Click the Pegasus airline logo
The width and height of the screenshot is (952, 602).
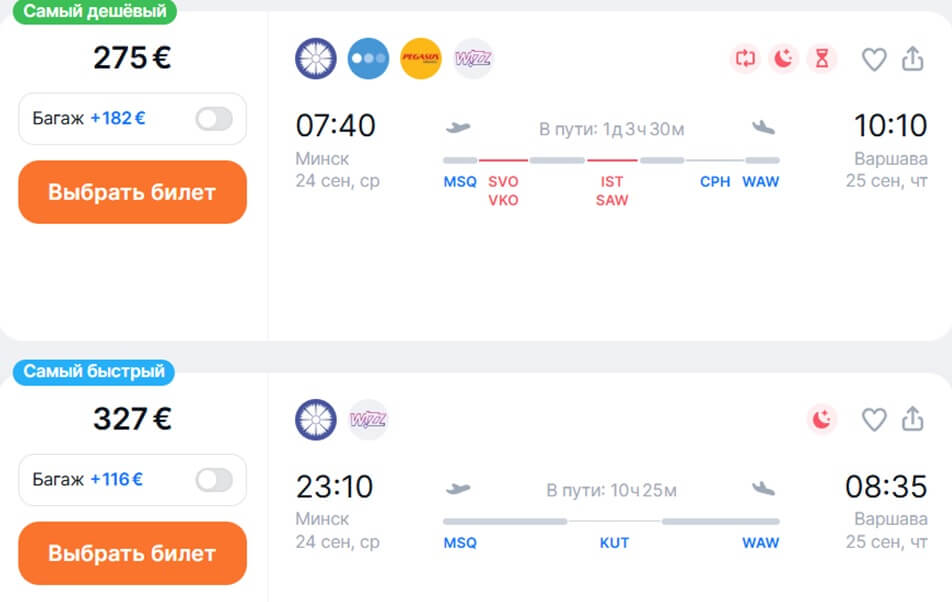point(421,59)
